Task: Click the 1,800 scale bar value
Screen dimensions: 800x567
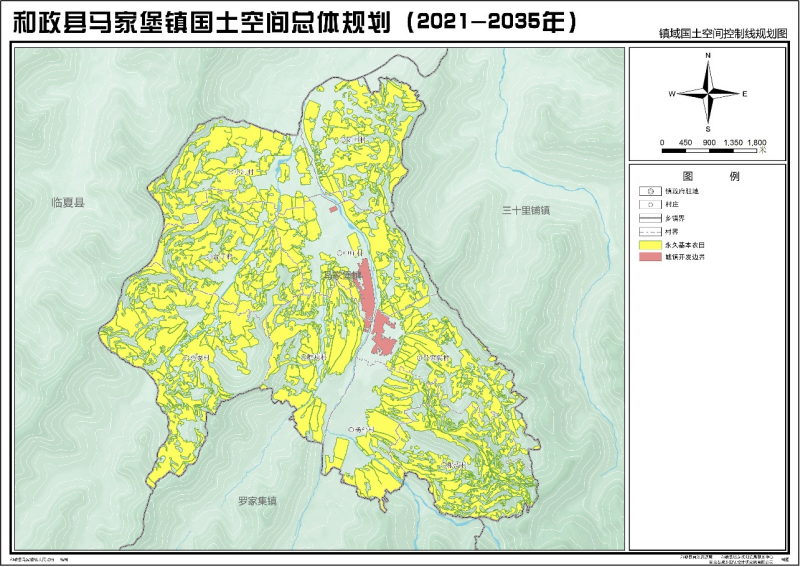Action: tap(757, 143)
